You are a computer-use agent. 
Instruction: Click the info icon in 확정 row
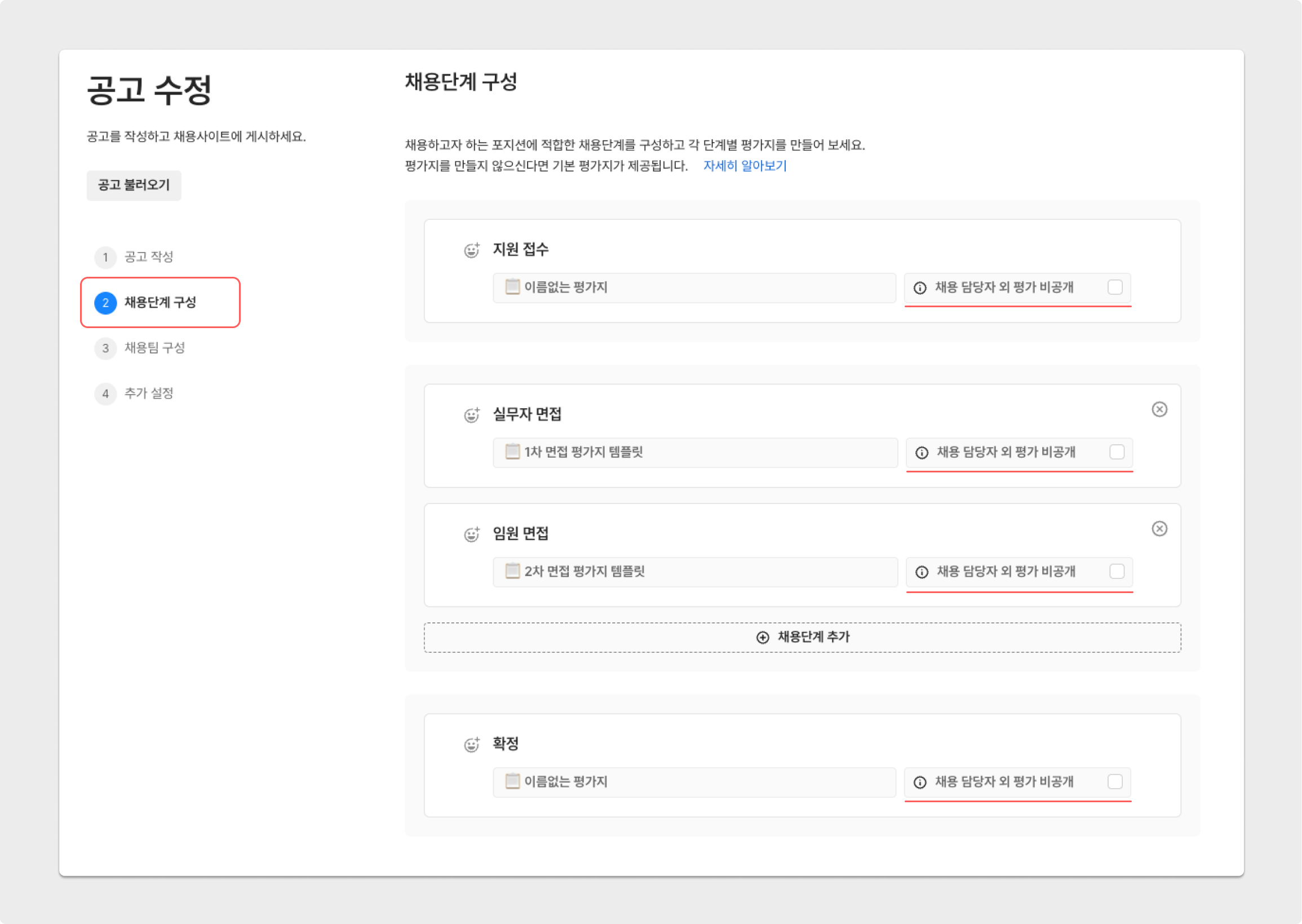click(920, 782)
